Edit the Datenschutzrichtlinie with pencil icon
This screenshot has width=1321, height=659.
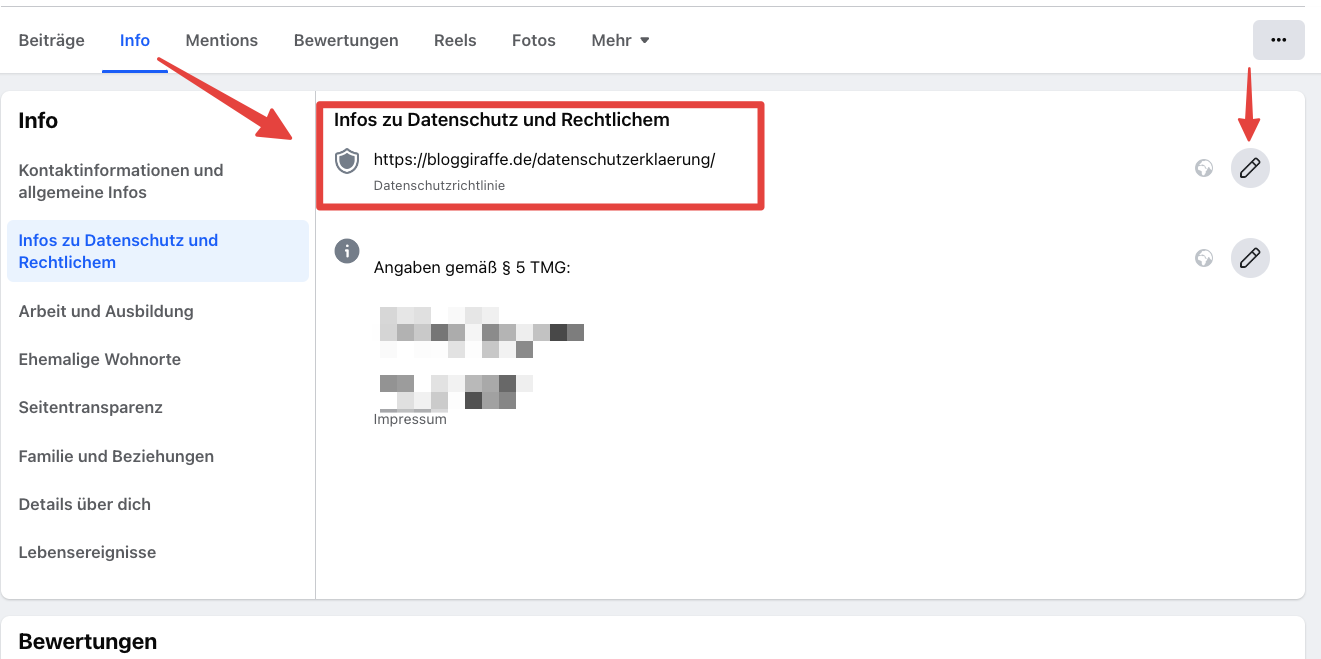(1249, 168)
